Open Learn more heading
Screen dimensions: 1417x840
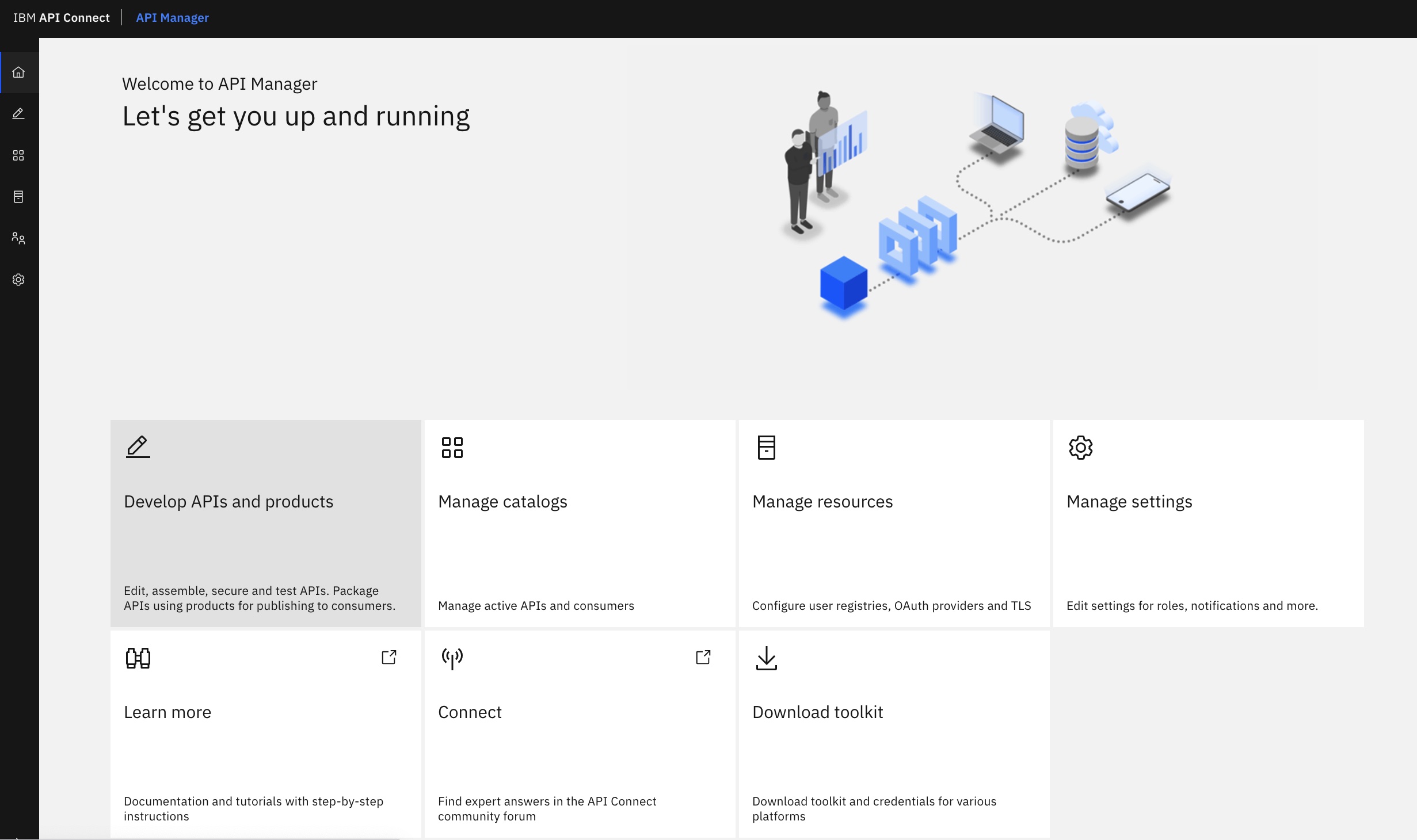pyautogui.click(x=167, y=712)
